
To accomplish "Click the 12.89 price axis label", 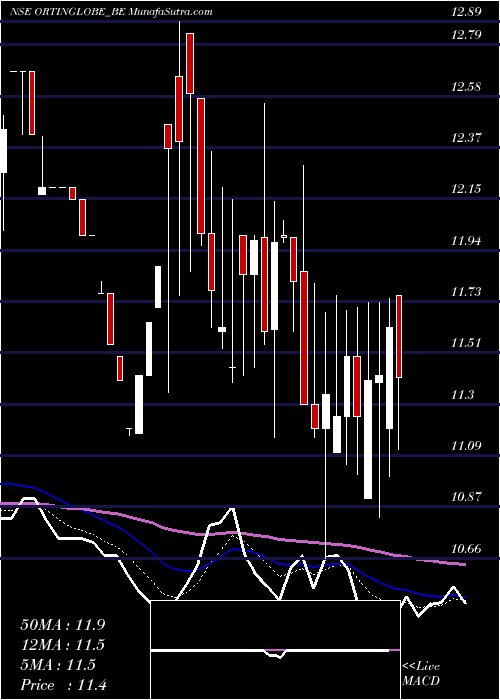I will tap(466, 12).
